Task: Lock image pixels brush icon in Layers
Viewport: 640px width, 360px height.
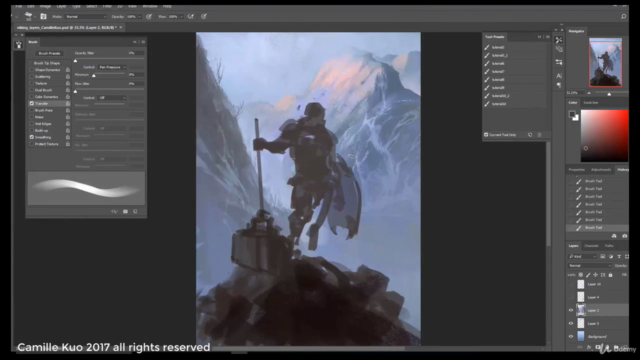Action: tap(588, 275)
